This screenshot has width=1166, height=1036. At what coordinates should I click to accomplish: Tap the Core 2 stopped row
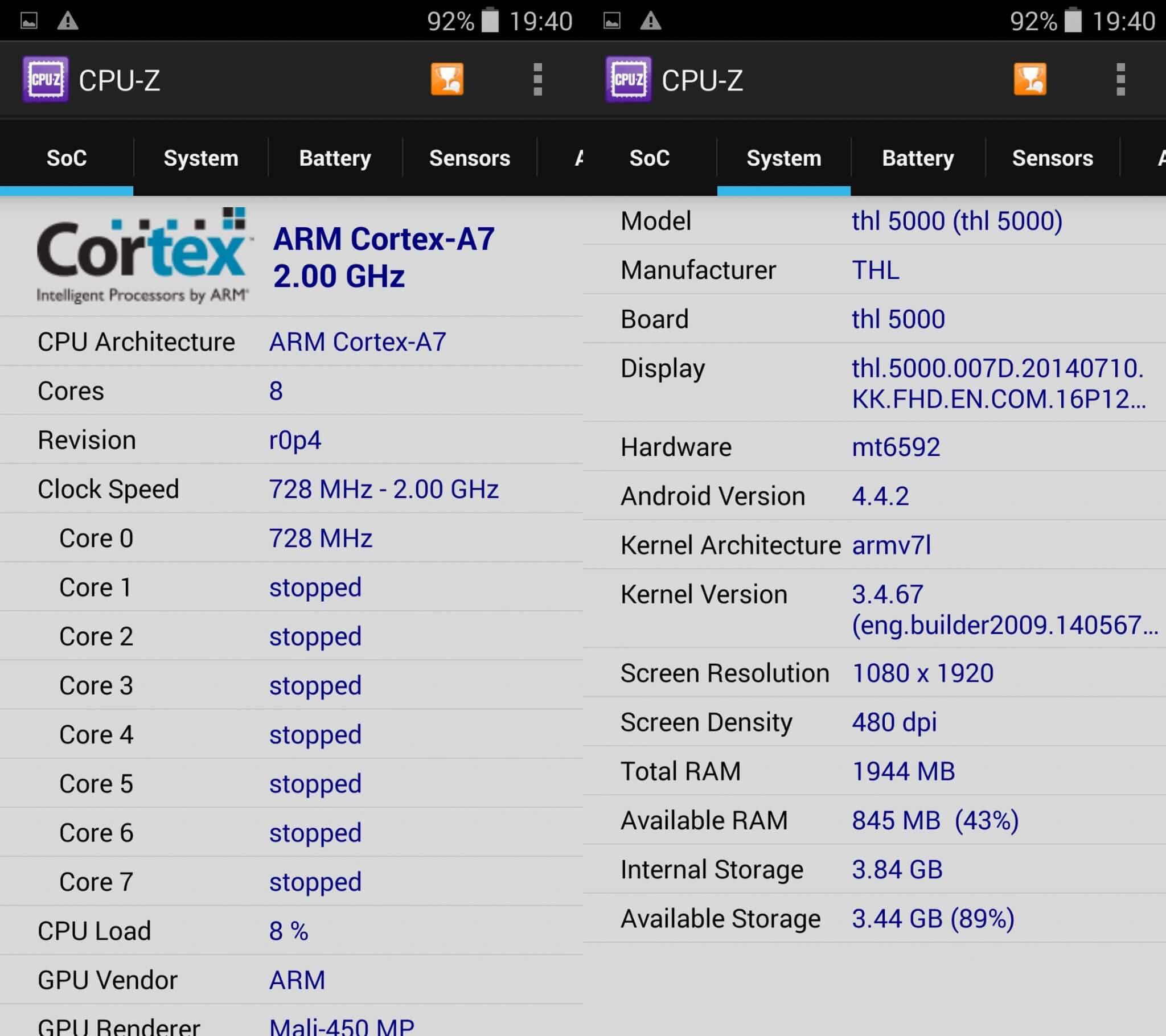tap(291, 636)
